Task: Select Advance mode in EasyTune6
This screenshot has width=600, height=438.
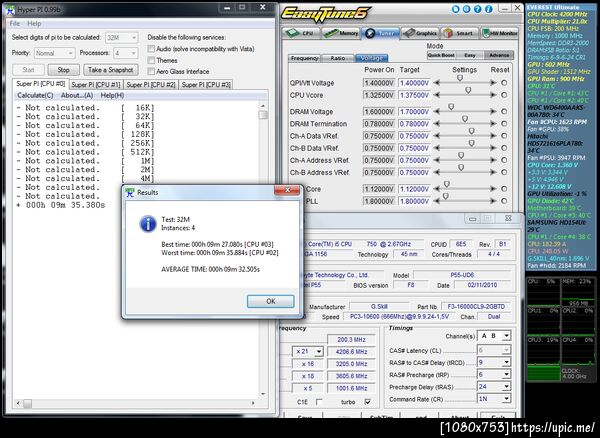Action: 499,55
